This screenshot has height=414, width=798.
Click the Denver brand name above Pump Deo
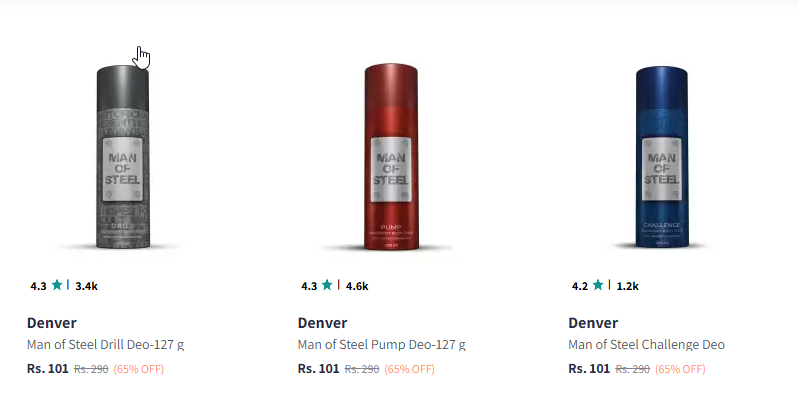pos(322,323)
